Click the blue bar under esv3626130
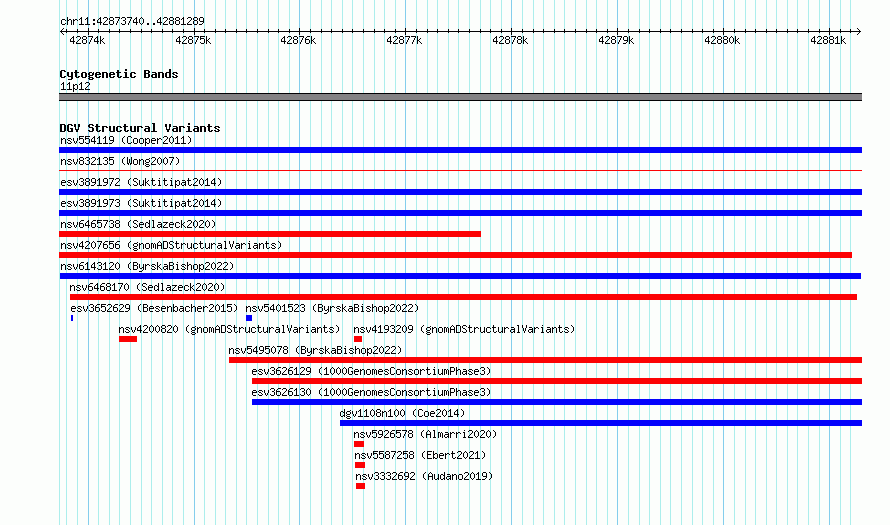Screen dimensions: 890x525 557,402
